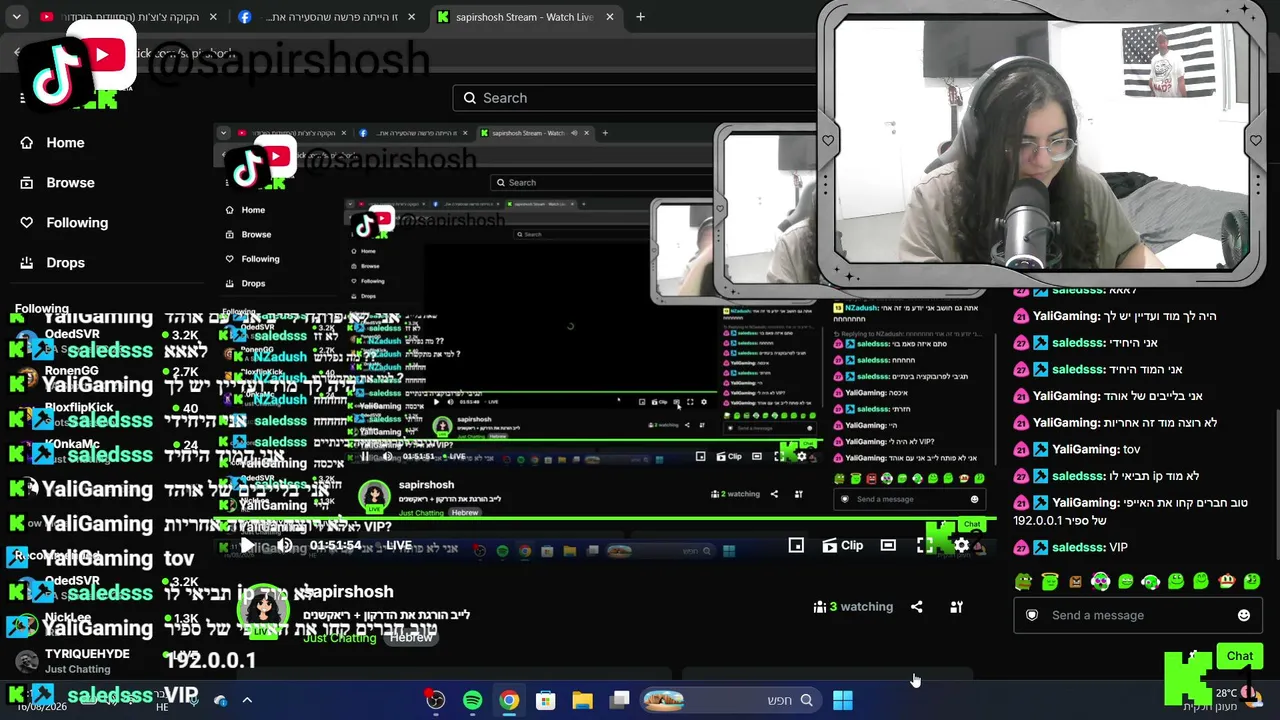Click the green Chat button
Image resolution: width=1280 pixels, height=720 pixels.
1240,656
